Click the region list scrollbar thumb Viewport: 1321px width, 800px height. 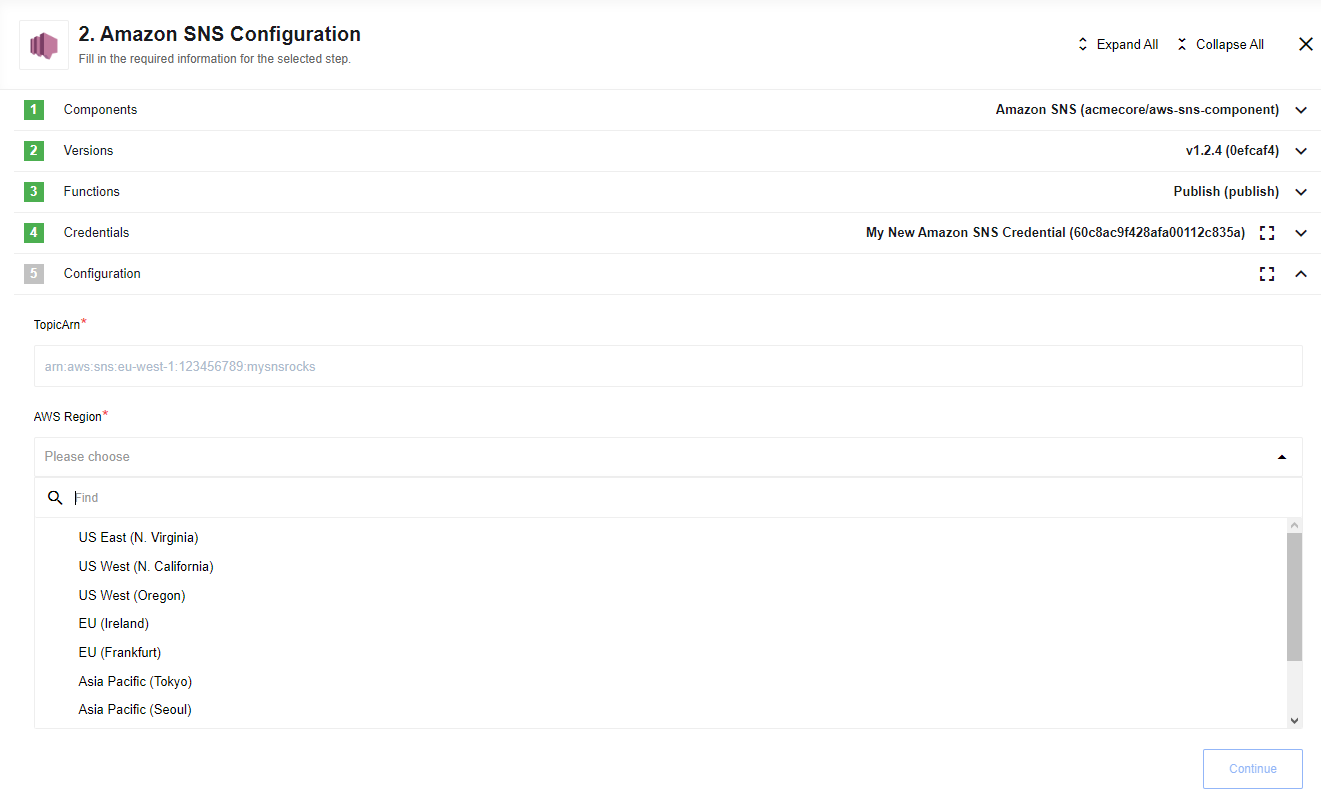(x=1295, y=597)
